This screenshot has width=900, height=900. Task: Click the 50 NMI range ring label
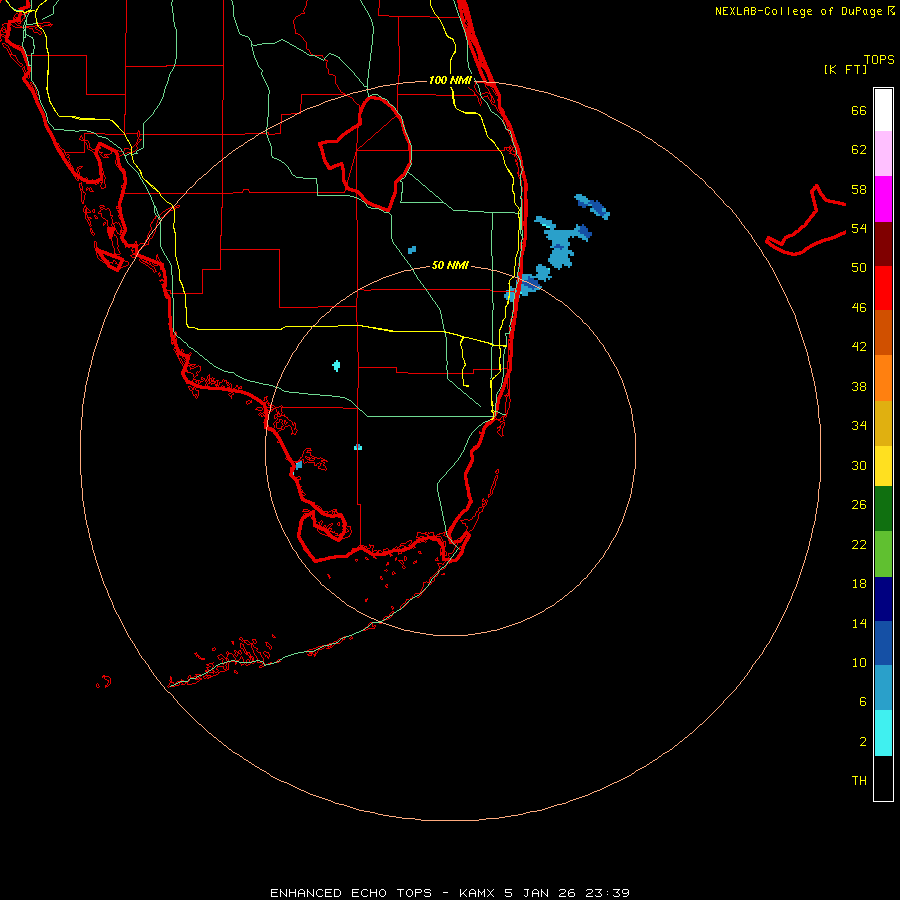click(x=450, y=265)
